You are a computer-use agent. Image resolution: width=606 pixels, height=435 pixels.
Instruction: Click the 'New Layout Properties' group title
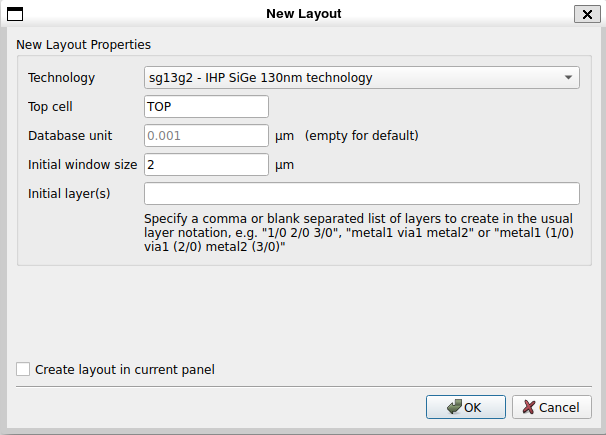tap(84, 45)
